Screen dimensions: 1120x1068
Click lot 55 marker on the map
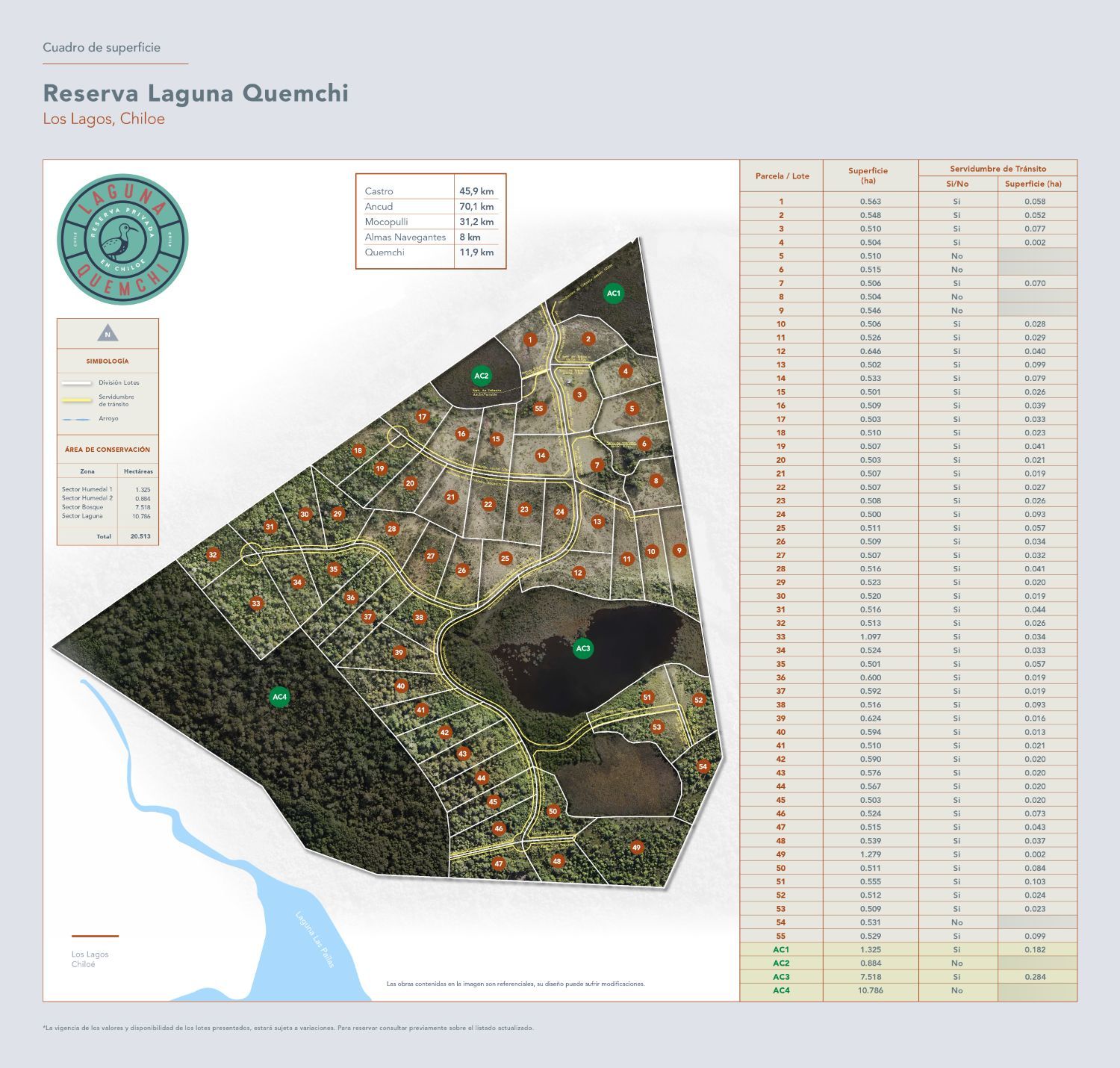539,409
